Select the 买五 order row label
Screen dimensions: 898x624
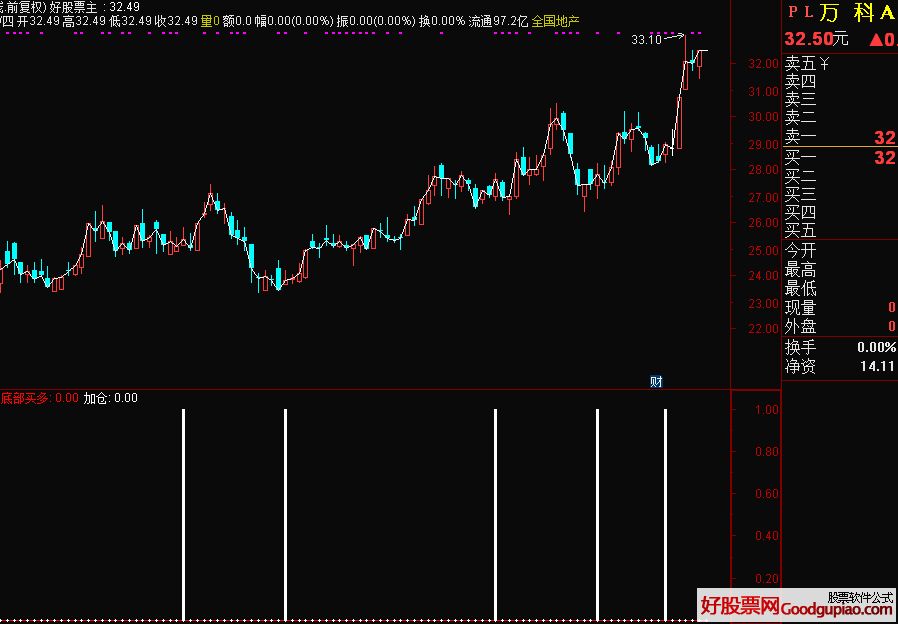[800, 231]
